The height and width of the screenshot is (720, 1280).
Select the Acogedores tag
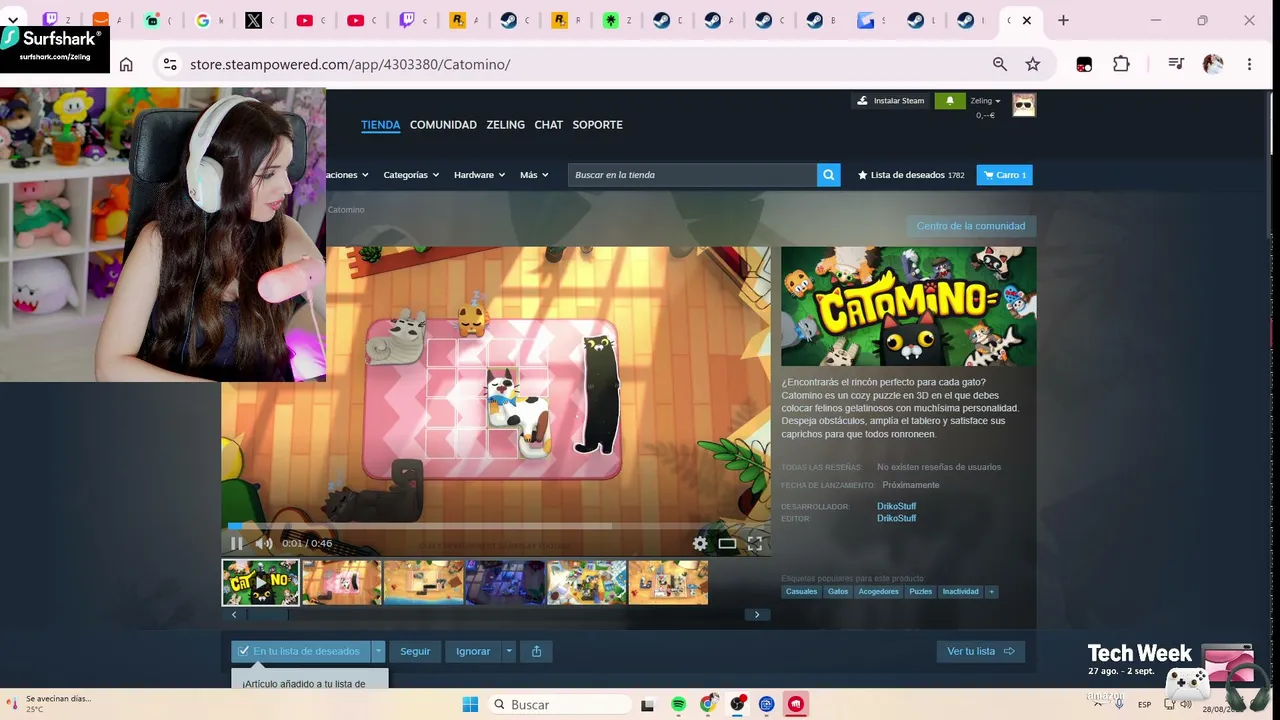pyautogui.click(x=879, y=592)
